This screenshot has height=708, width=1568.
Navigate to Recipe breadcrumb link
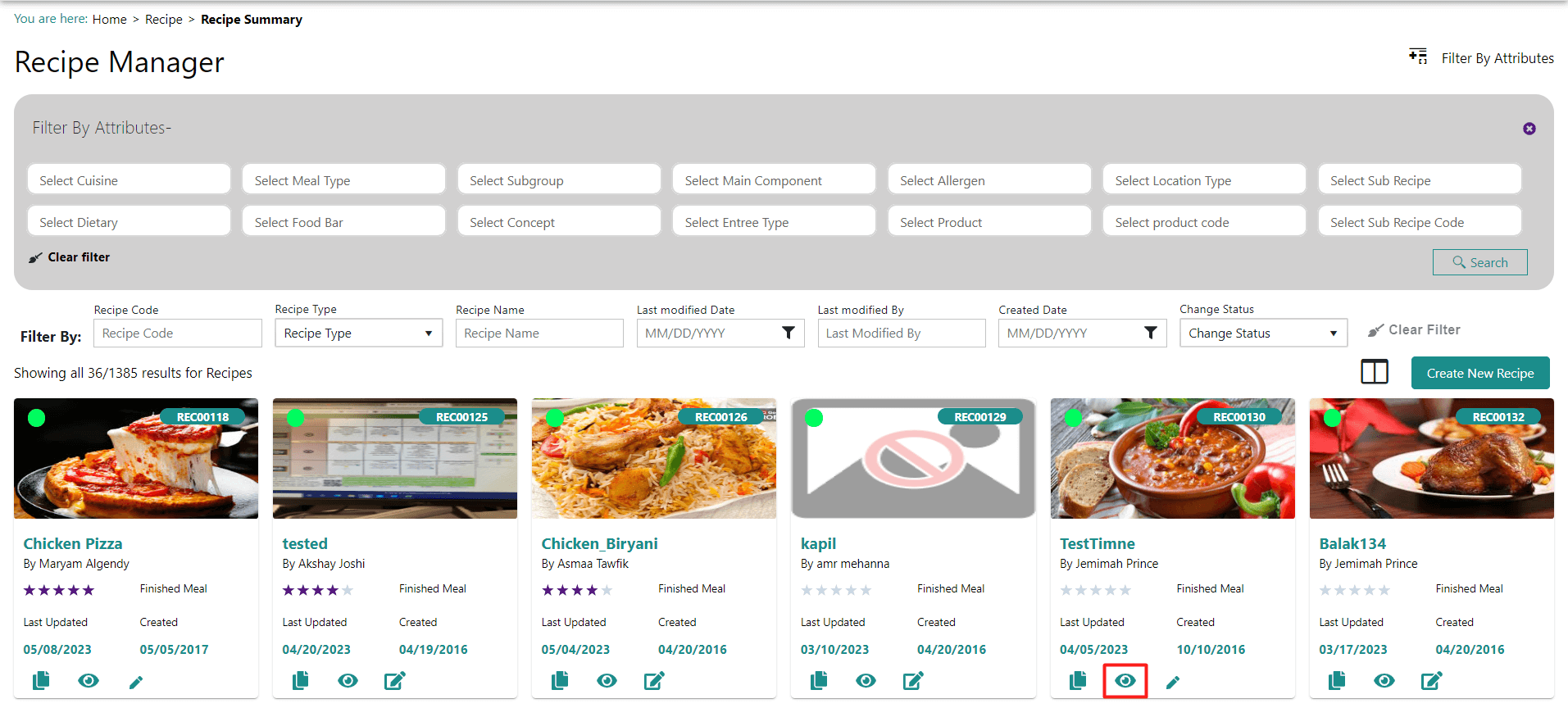[x=163, y=20]
